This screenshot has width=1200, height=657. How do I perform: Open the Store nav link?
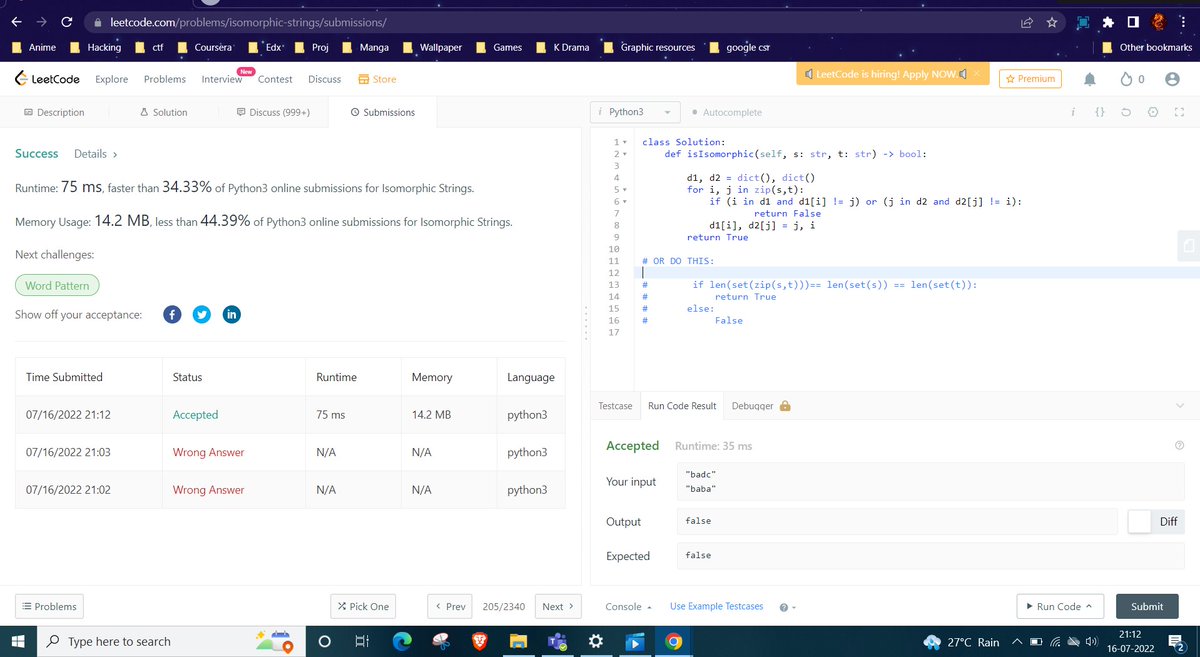pos(376,79)
